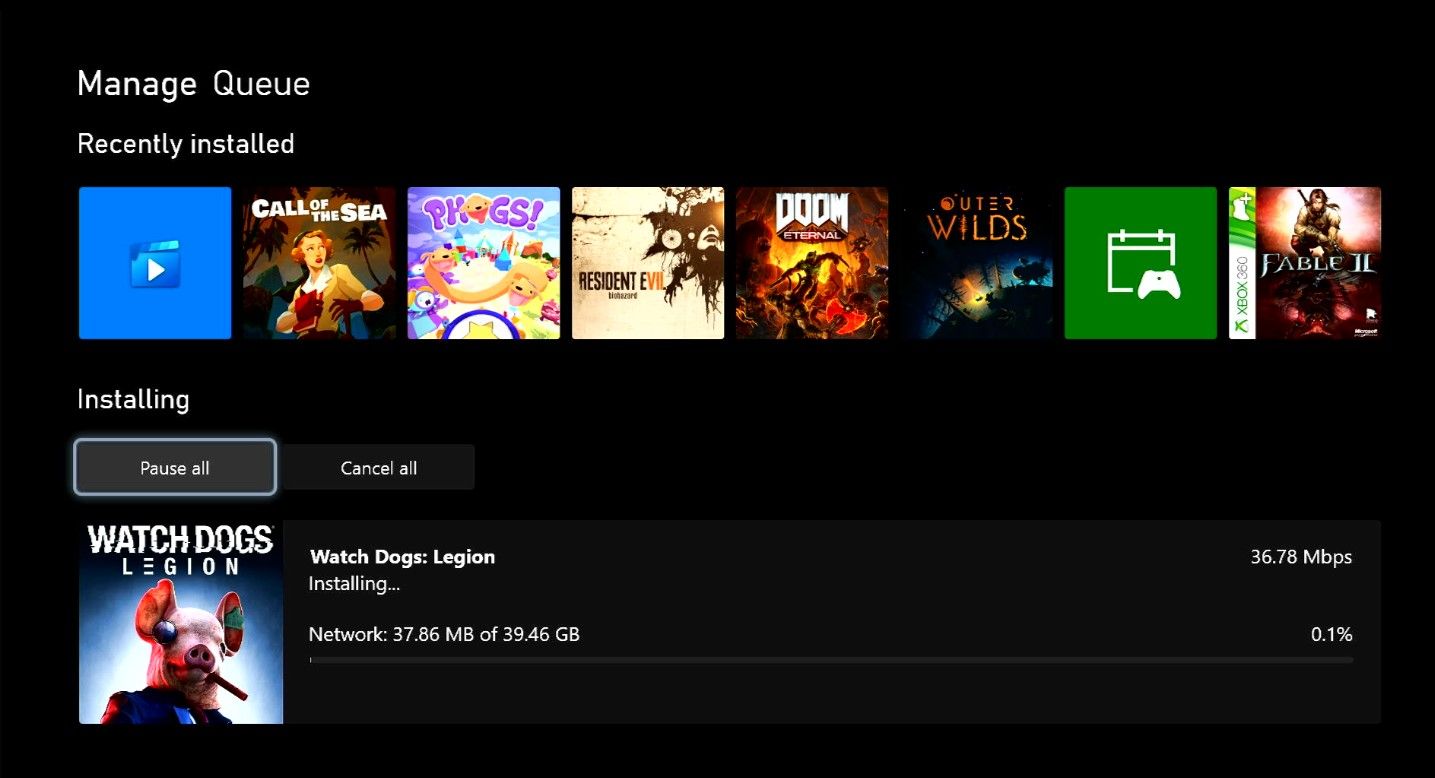Click the Installing... status text
Image resolution: width=1435 pixels, height=778 pixels.
pos(355,584)
